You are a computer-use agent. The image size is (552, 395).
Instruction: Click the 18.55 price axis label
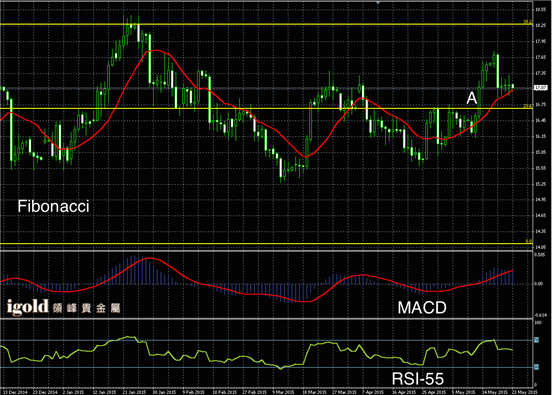pos(540,10)
